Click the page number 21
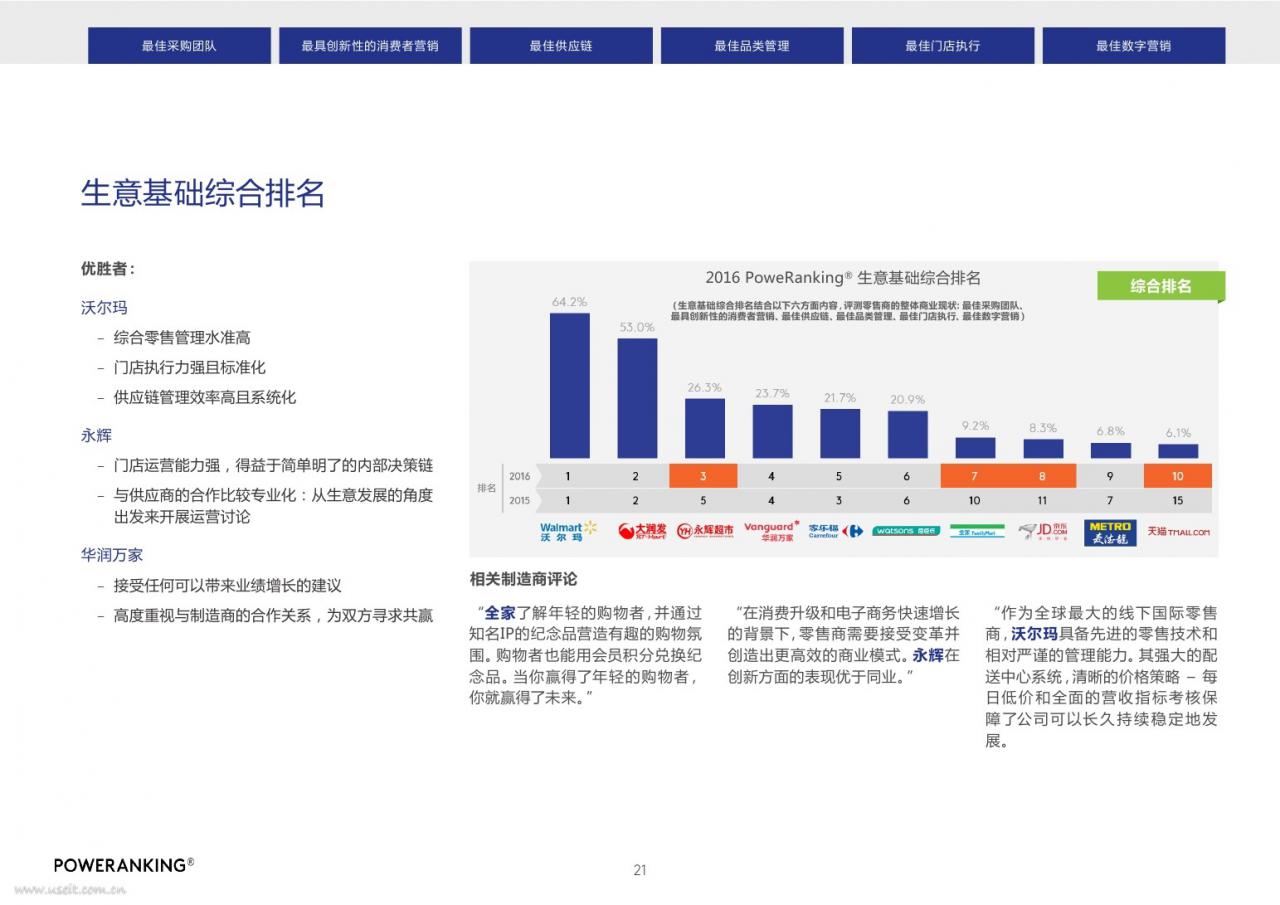Screen dimensions: 1280x905 (x=640, y=870)
